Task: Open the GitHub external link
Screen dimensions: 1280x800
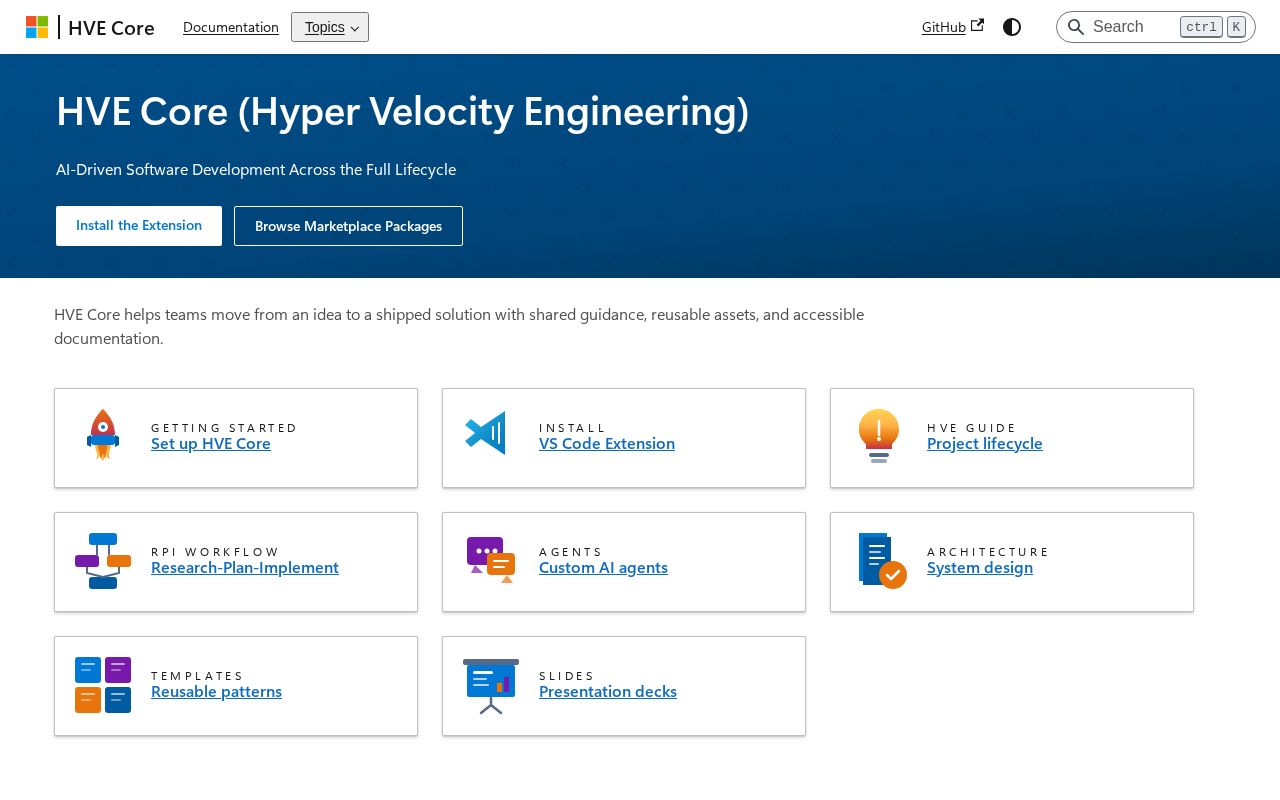Action: click(x=953, y=27)
